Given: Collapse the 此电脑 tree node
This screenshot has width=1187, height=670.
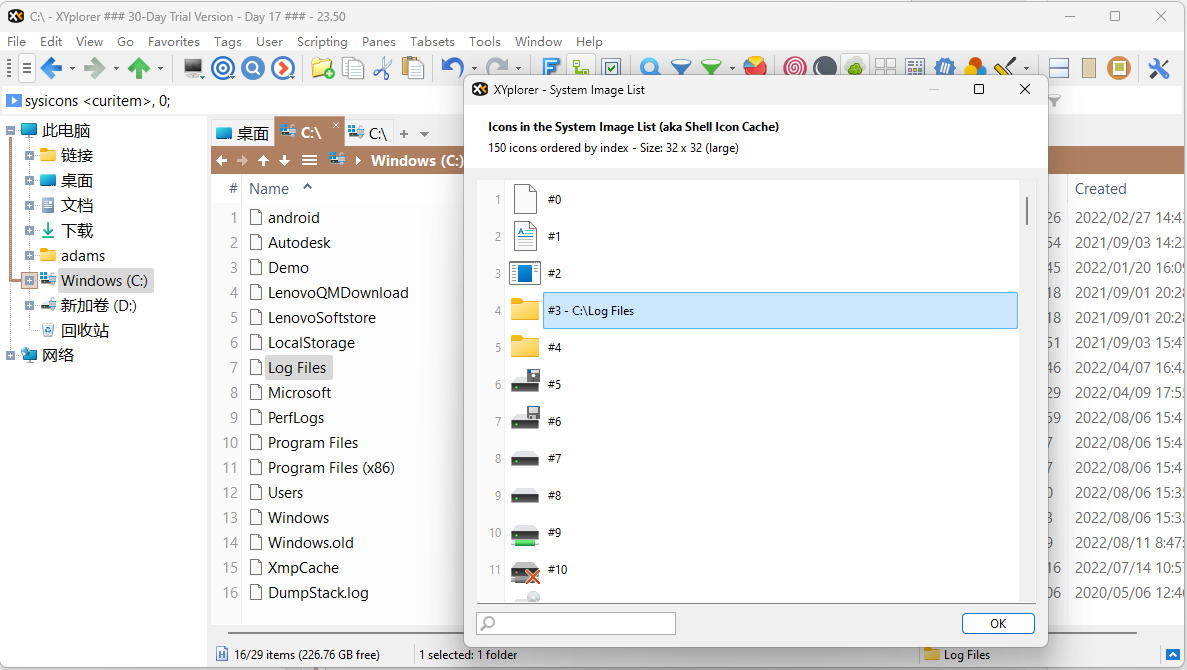Looking at the screenshot, I should pyautogui.click(x=10, y=131).
